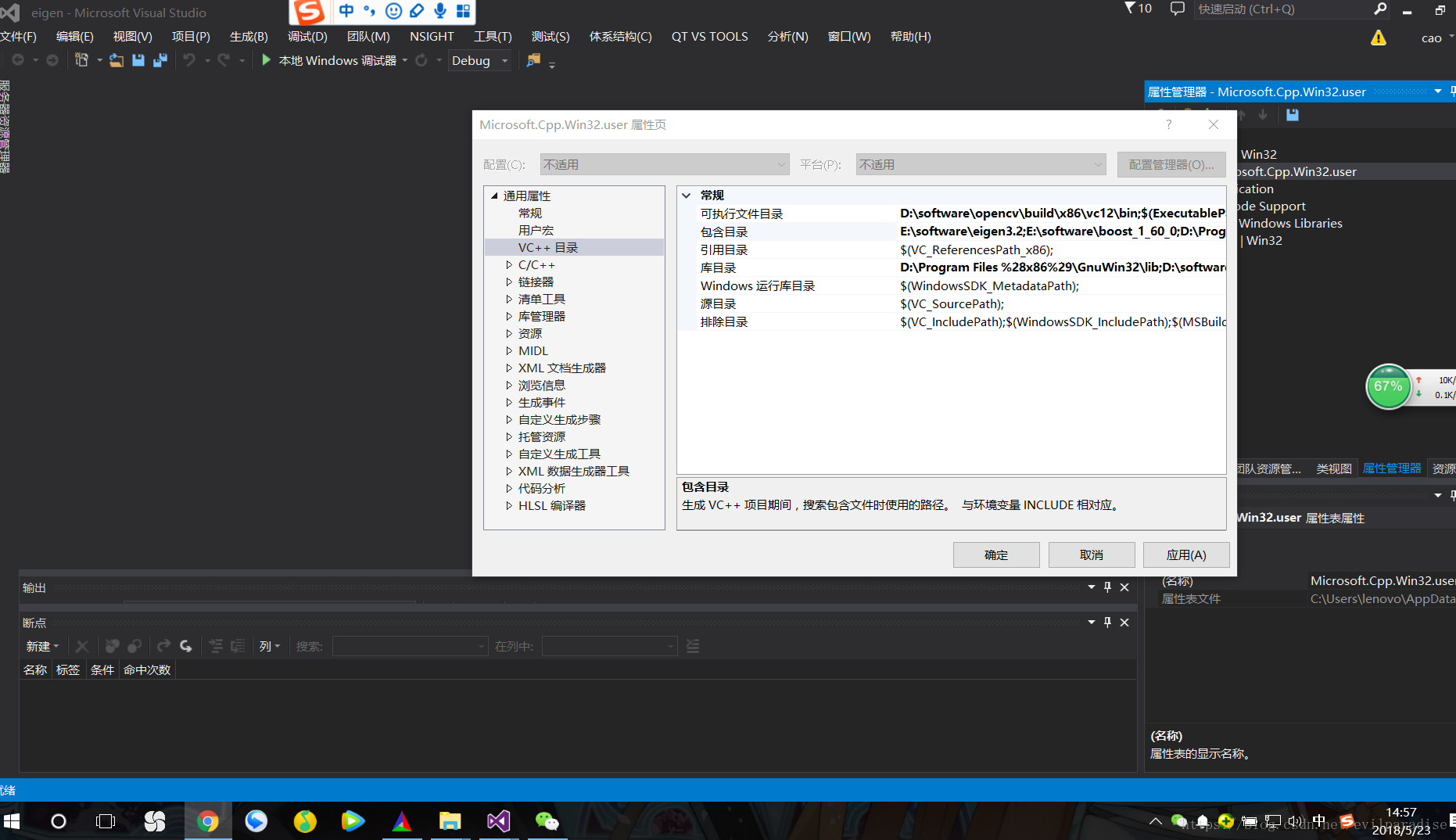Click the breakpoints 搜索 input field
The height and width of the screenshot is (840, 1456).
(x=410, y=646)
